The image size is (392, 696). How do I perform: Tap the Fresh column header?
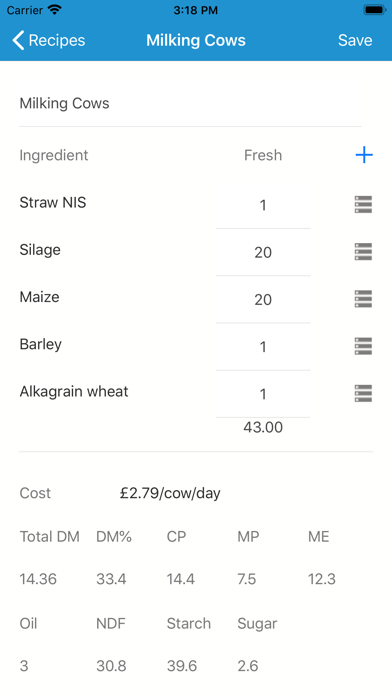tap(263, 155)
